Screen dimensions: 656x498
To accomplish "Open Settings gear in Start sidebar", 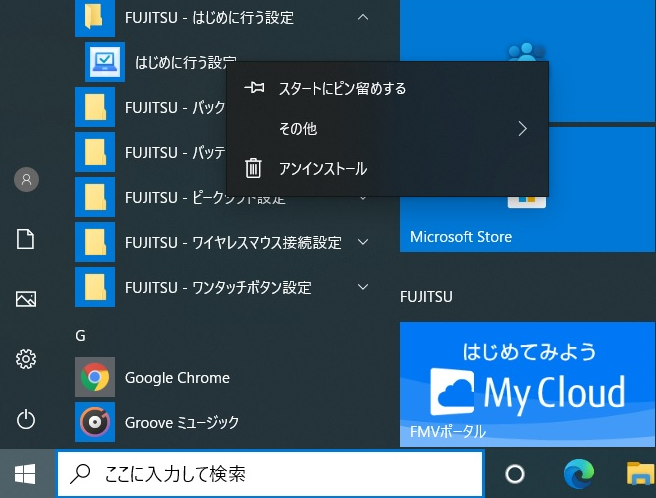I will 26,359.
